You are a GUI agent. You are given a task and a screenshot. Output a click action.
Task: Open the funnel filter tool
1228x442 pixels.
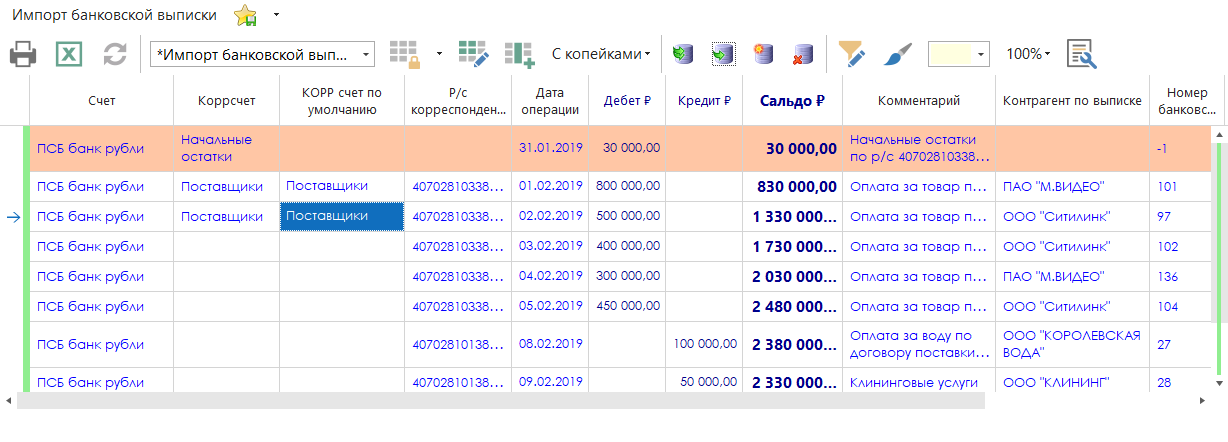click(851, 54)
